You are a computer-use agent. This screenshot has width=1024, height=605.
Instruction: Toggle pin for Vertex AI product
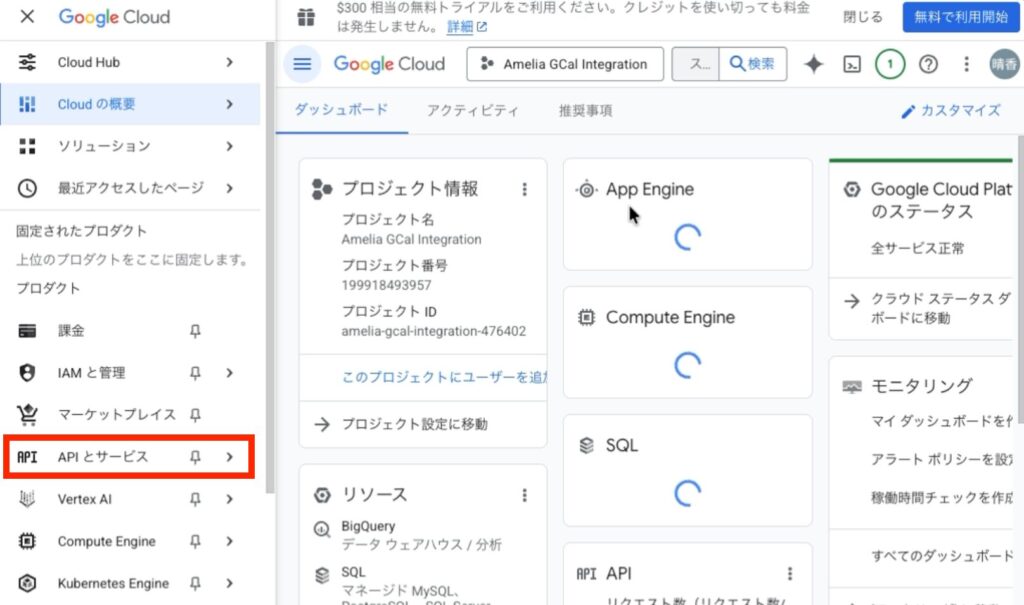[x=195, y=499]
